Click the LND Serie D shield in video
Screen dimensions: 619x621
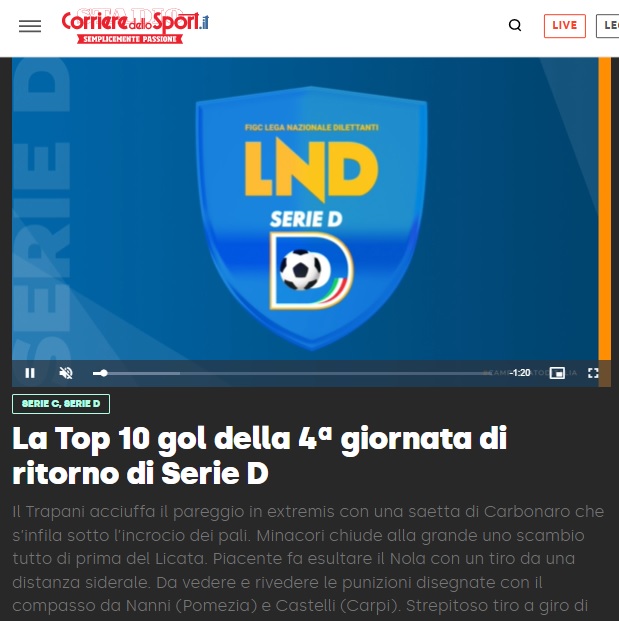click(312, 218)
